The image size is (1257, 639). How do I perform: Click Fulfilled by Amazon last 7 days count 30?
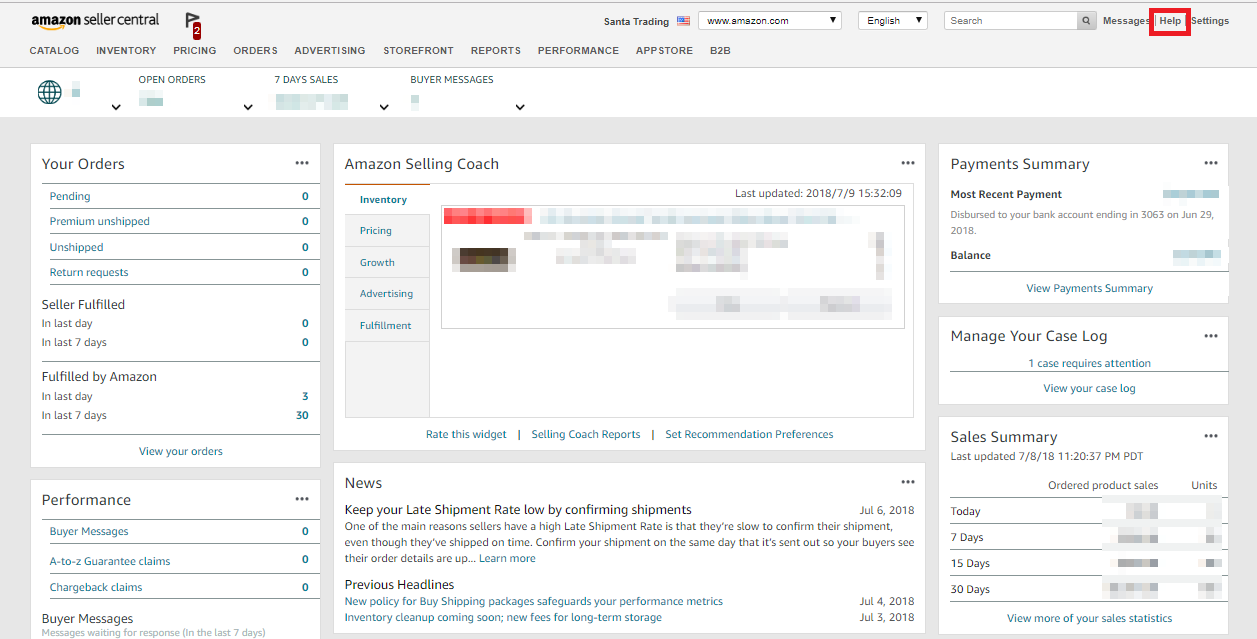coord(302,416)
